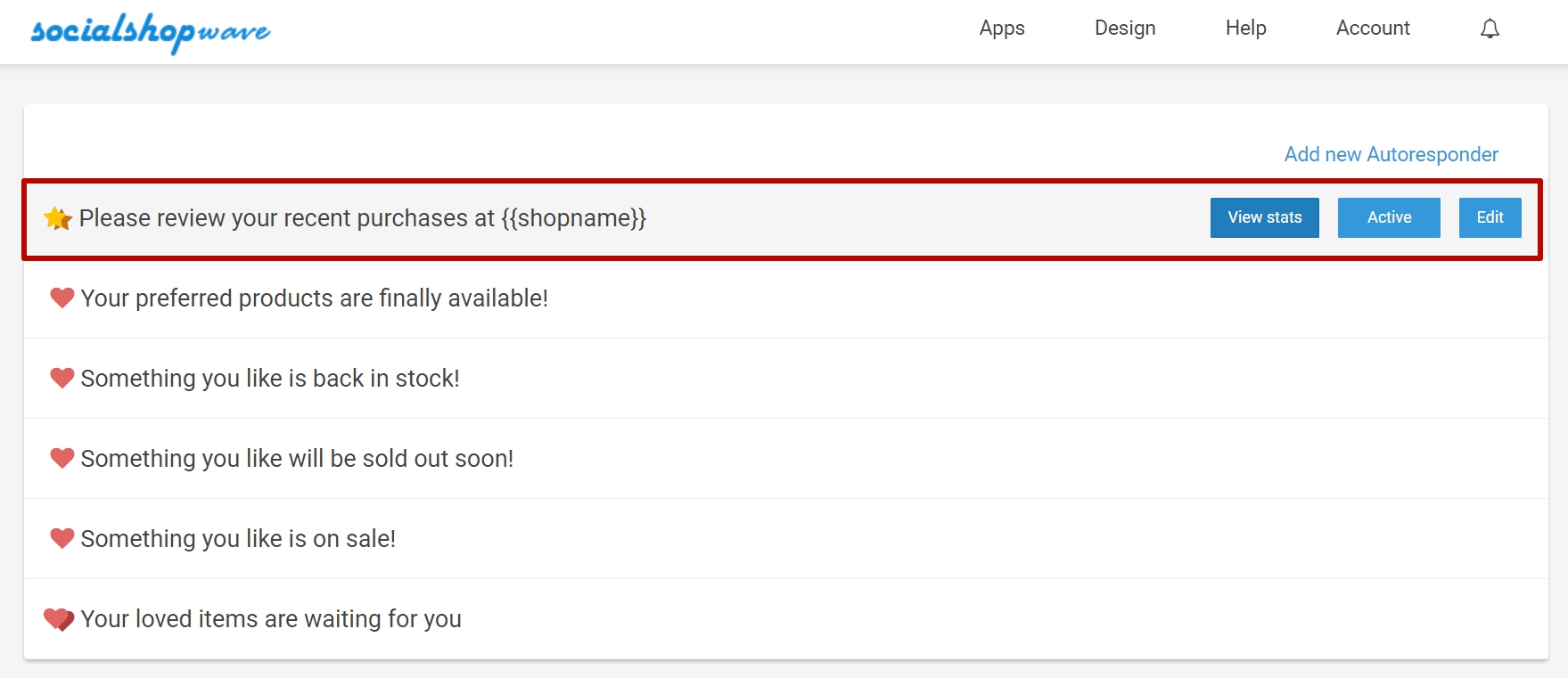Edit the review purchases autoresponder
Image resolution: width=1568 pixels, height=678 pixels.
pos(1490,217)
